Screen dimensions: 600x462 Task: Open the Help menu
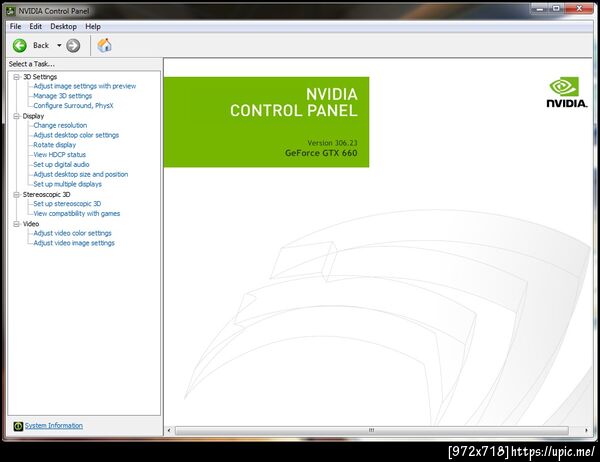(93, 26)
